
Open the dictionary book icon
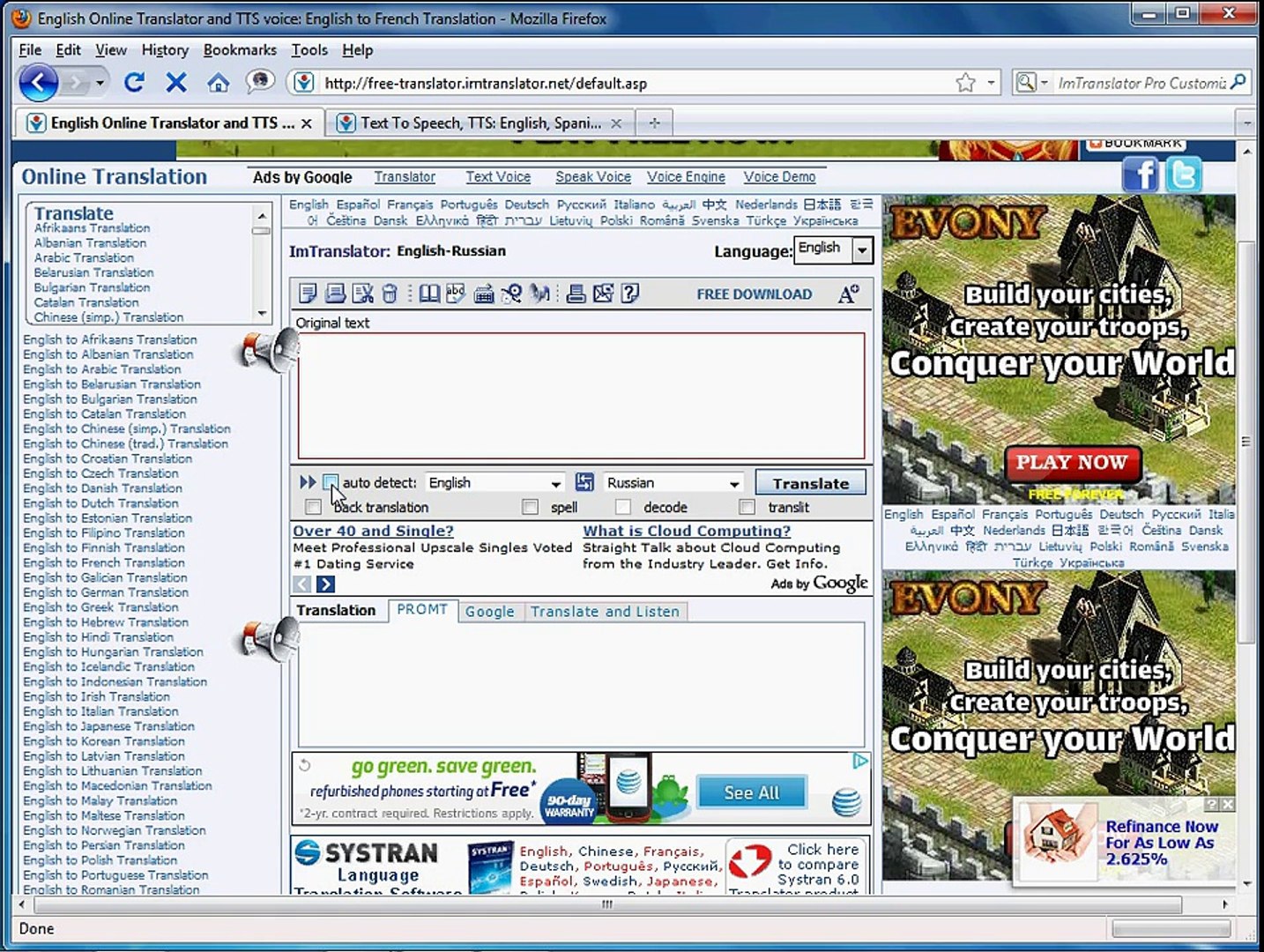(x=429, y=294)
